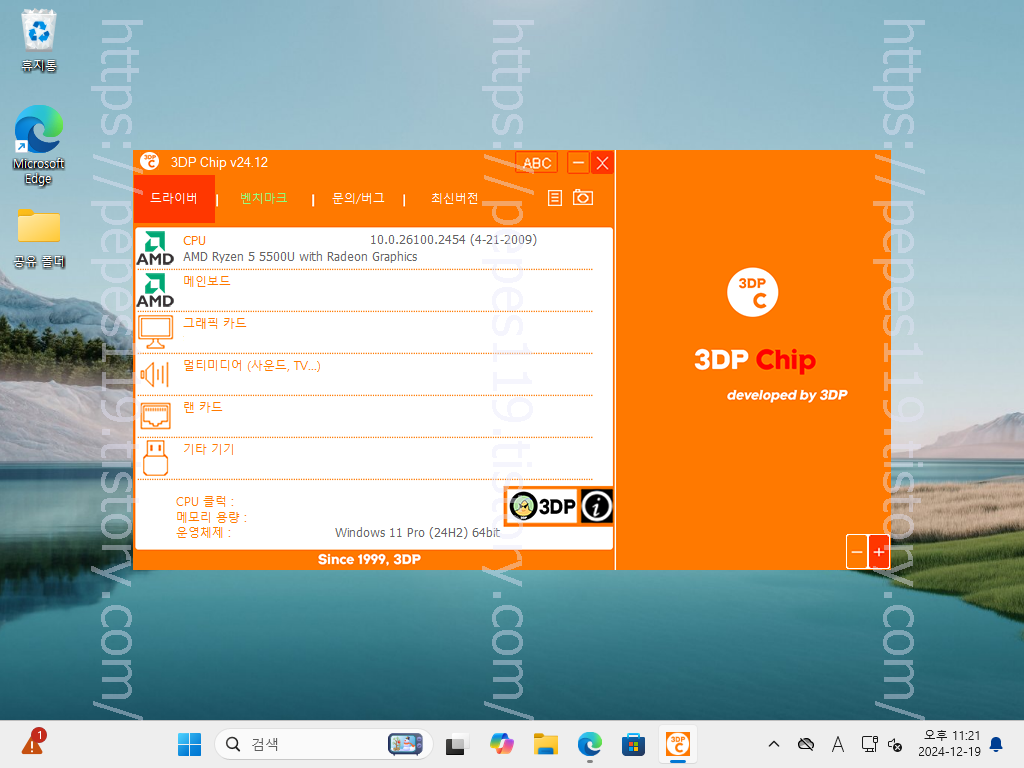
Task: Click the search highlight image in search box
Action: (x=406, y=744)
